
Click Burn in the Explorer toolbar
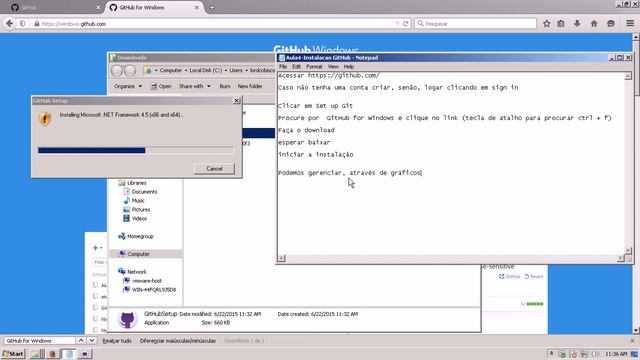click(x=224, y=86)
